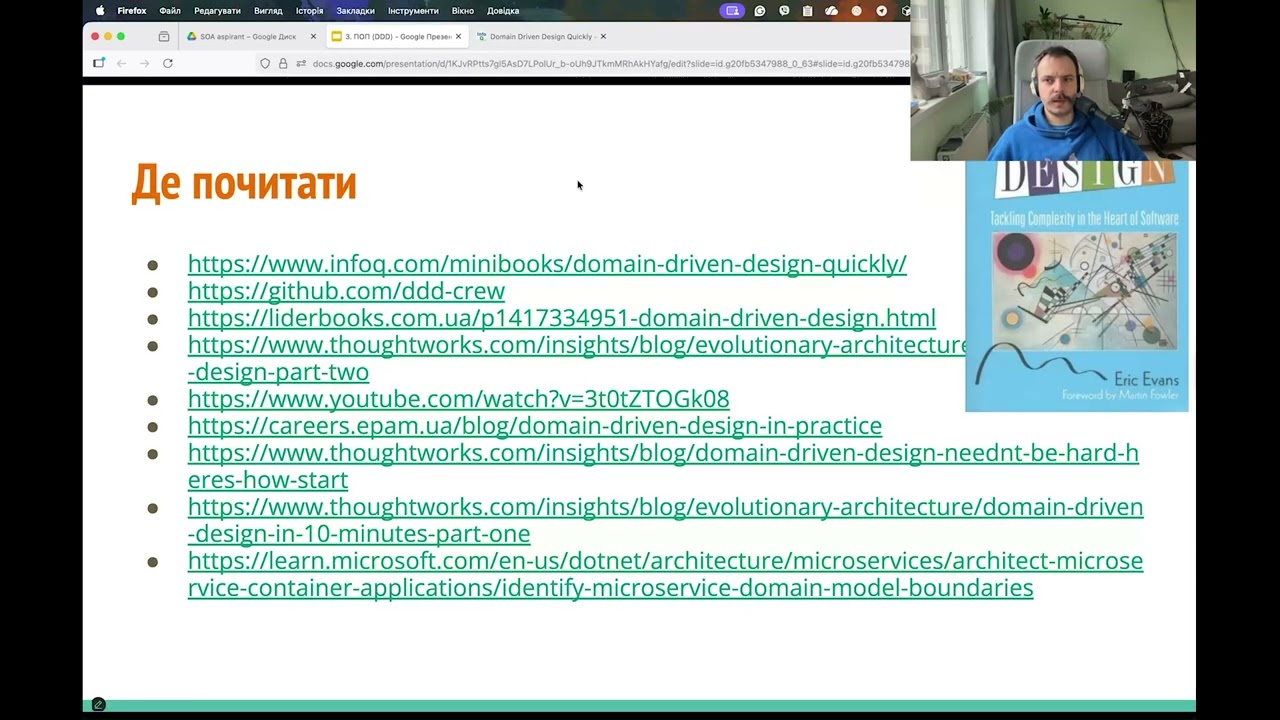The image size is (1280, 720).
Task: Click the Eric Evans DDD book cover image
Action: point(1077,286)
